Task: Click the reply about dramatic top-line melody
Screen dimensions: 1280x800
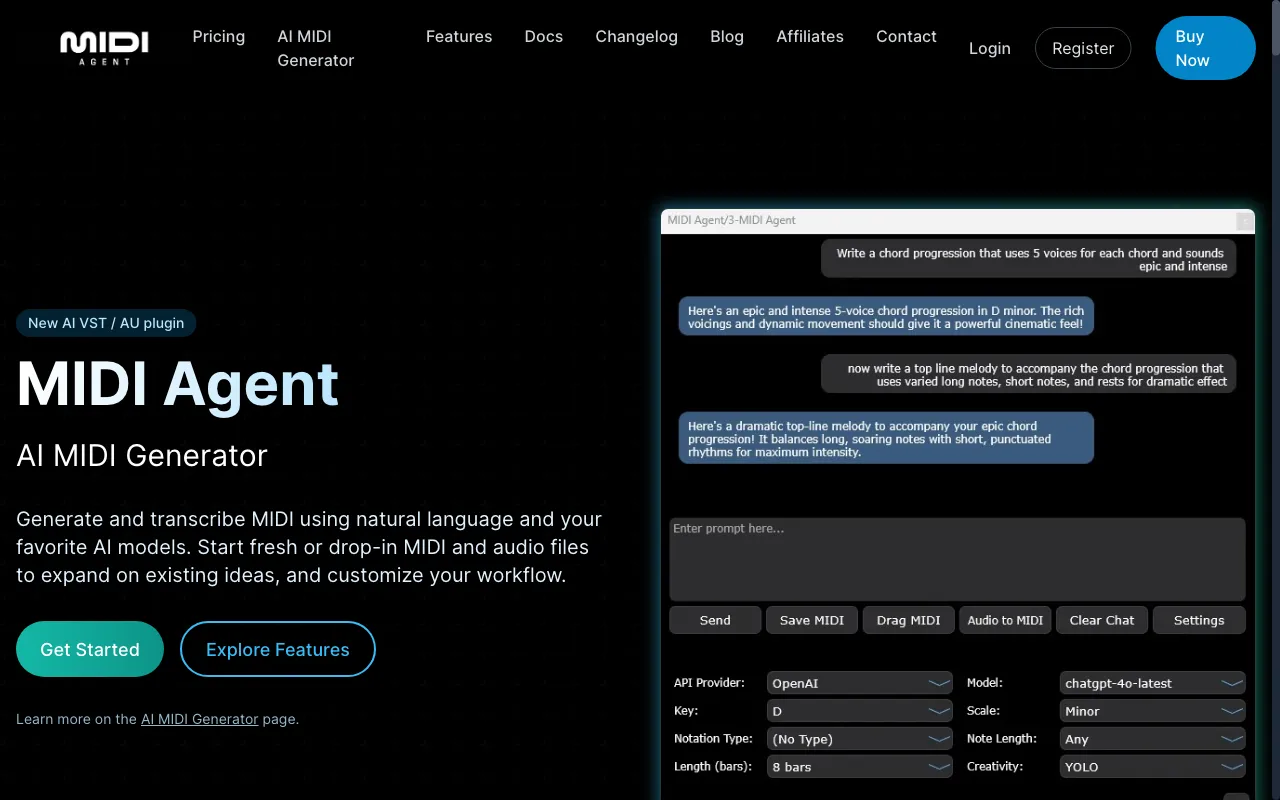Action: tap(886, 439)
